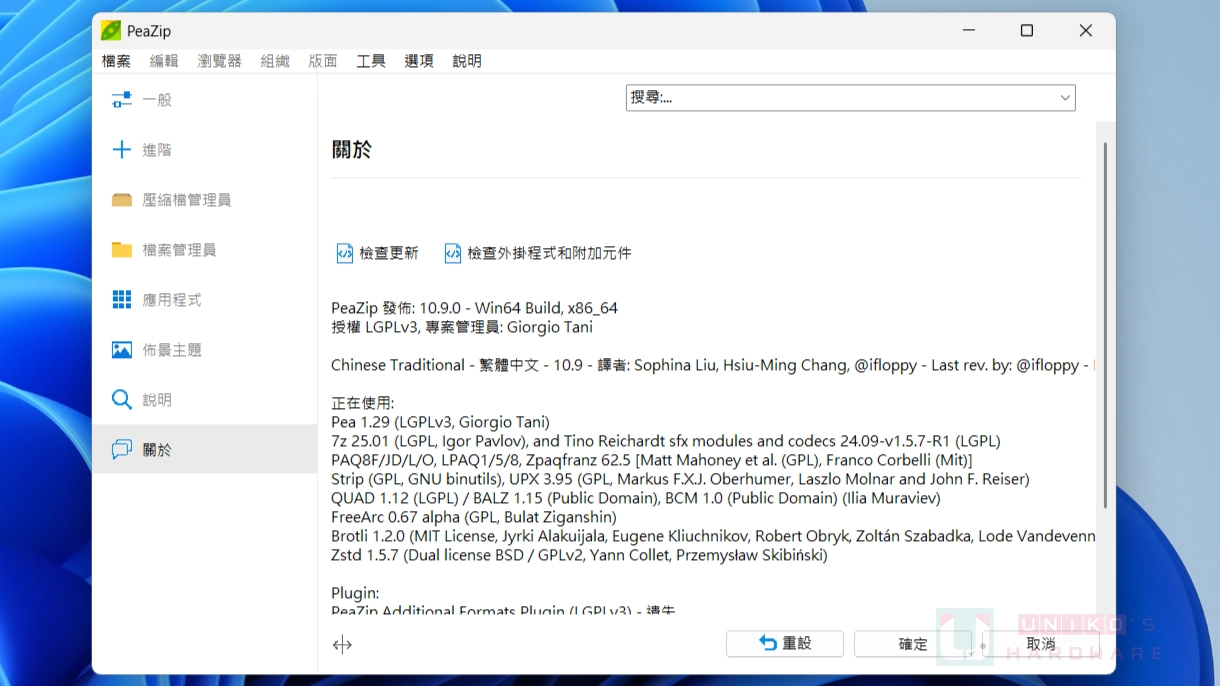Click the 取消 button

(x=1041, y=643)
